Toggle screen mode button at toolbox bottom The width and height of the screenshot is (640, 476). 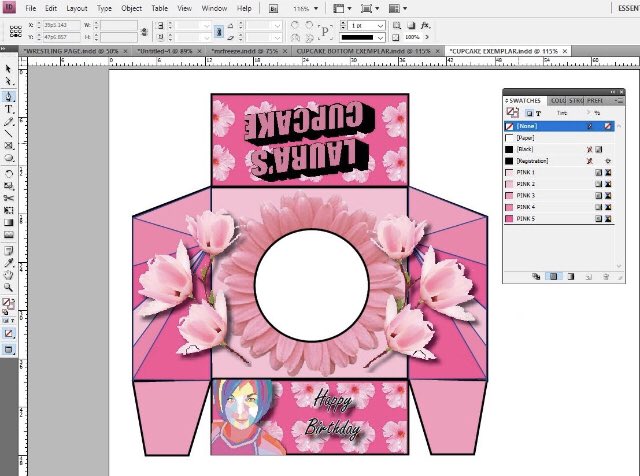[8, 349]
